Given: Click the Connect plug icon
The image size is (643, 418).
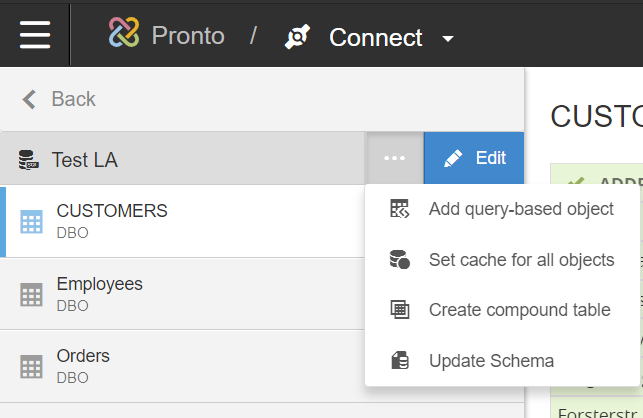Looking at the screenshot, I should 297,38.
